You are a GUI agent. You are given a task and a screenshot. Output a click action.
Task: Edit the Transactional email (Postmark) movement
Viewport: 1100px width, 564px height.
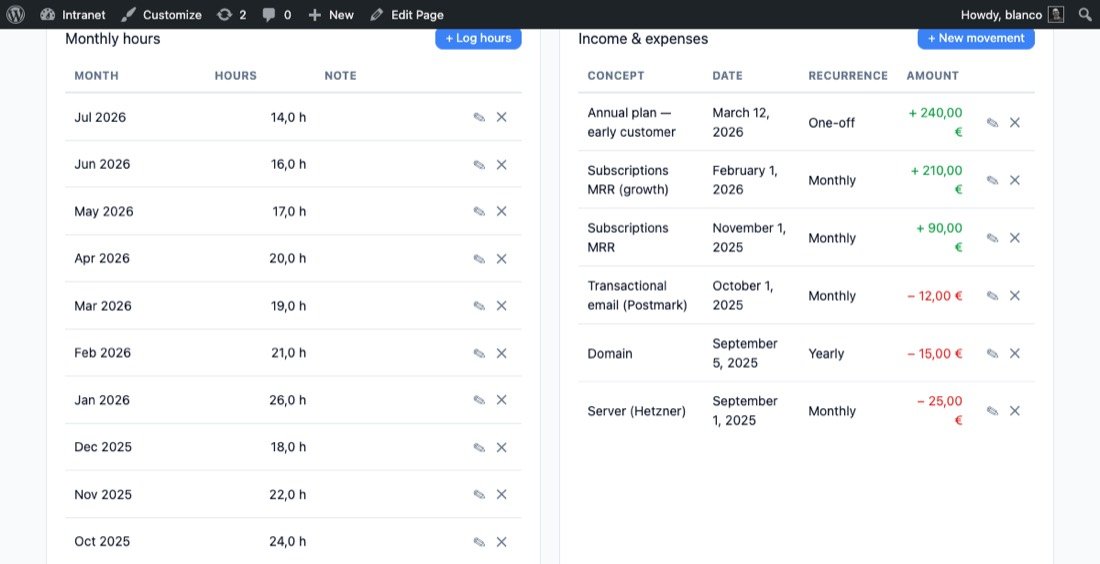click(993, 295)
